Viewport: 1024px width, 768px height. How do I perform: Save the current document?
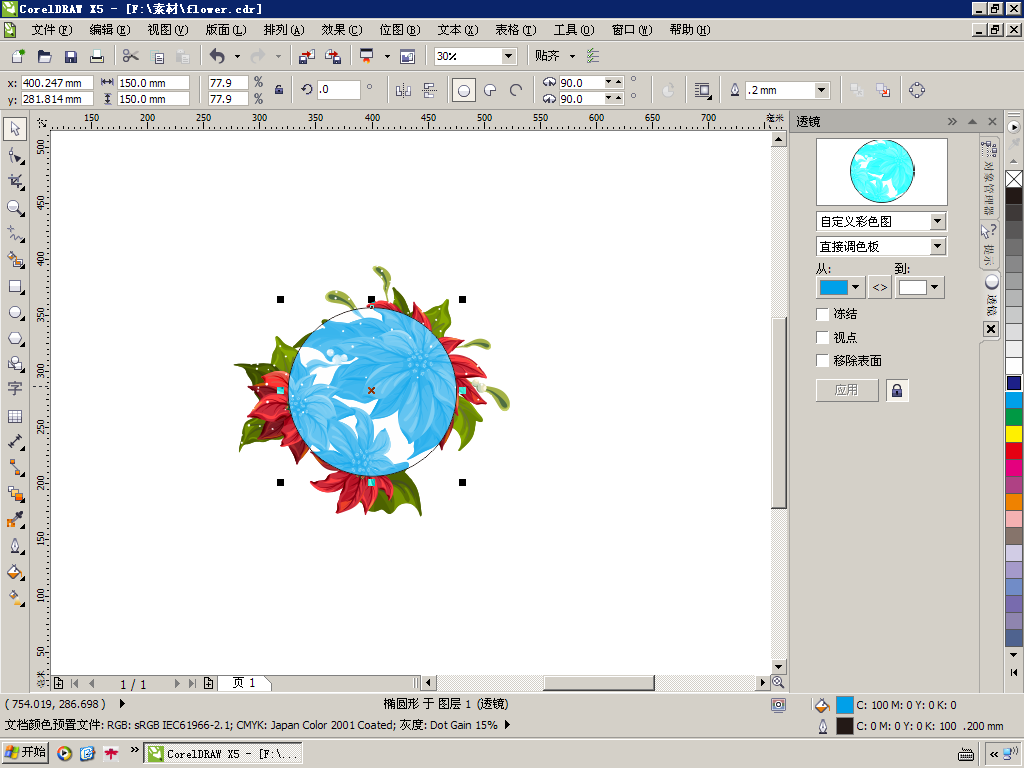71,56
